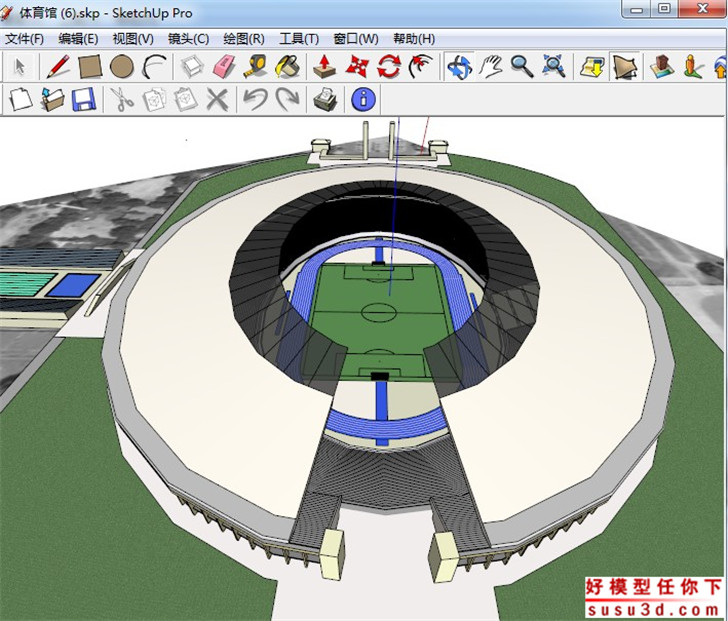Click the Make Component icon
Viewport: 728px width, 621px height.
192,66
